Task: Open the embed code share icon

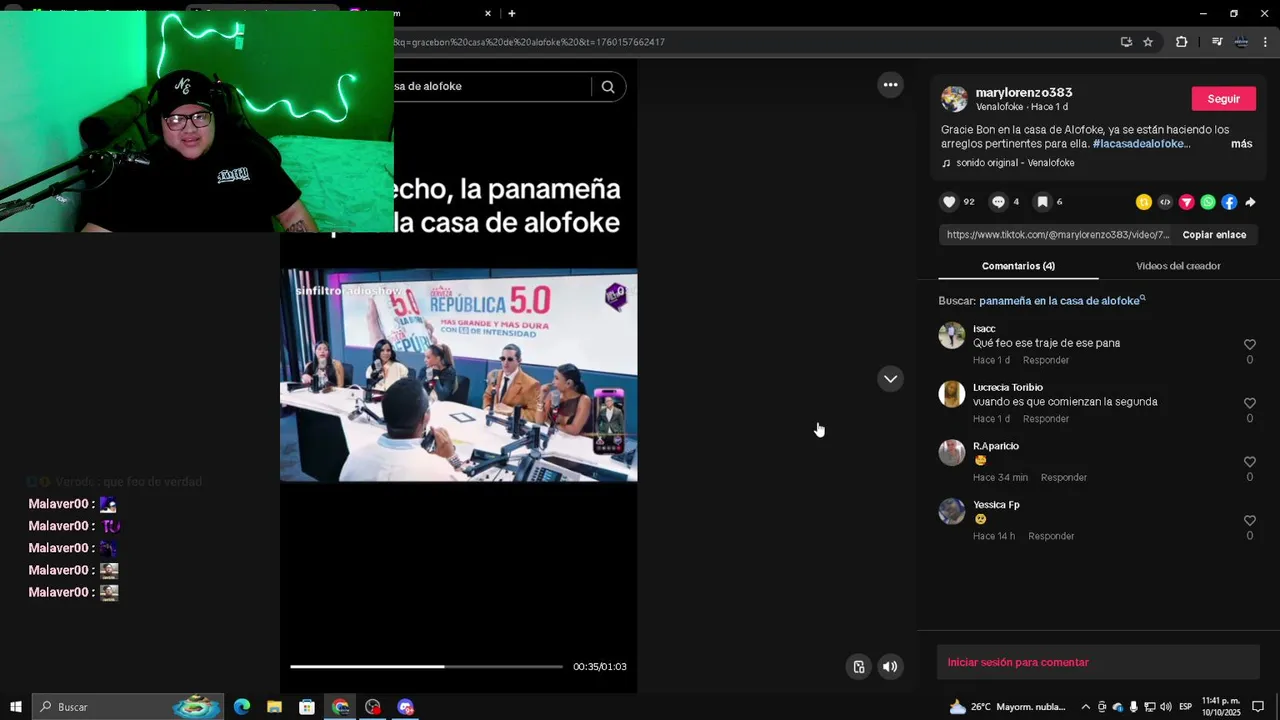Action: coord(1165,202)
